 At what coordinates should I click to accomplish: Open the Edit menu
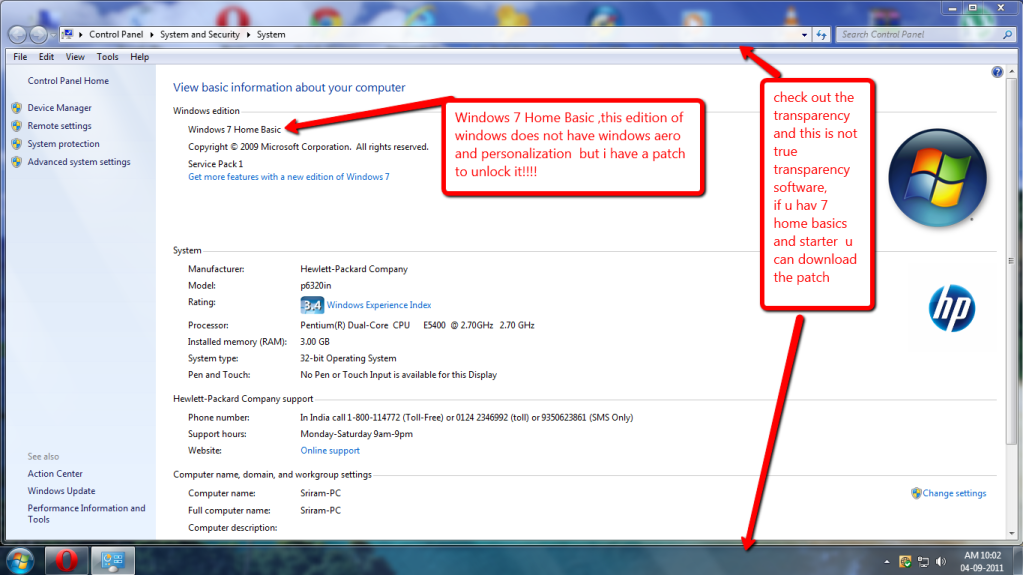pos(46,57)
